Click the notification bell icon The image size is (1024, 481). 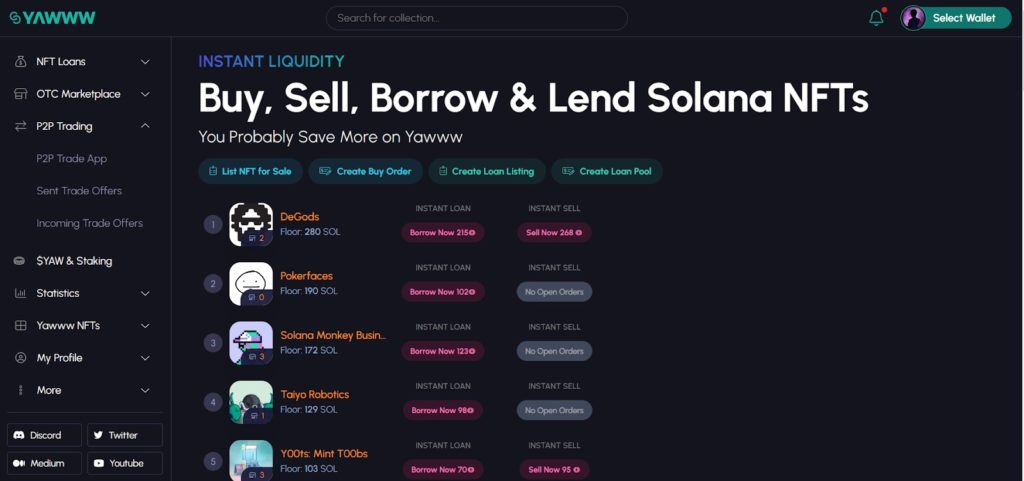(x=876, y=18)
